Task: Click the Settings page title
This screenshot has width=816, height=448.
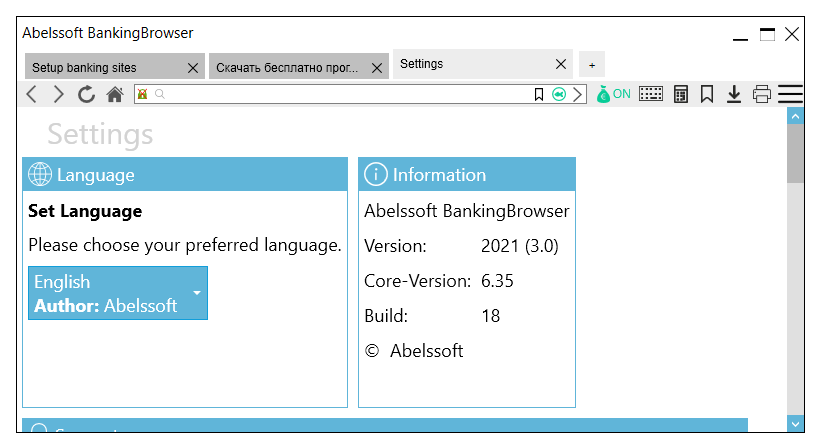Action: [100, 134]
